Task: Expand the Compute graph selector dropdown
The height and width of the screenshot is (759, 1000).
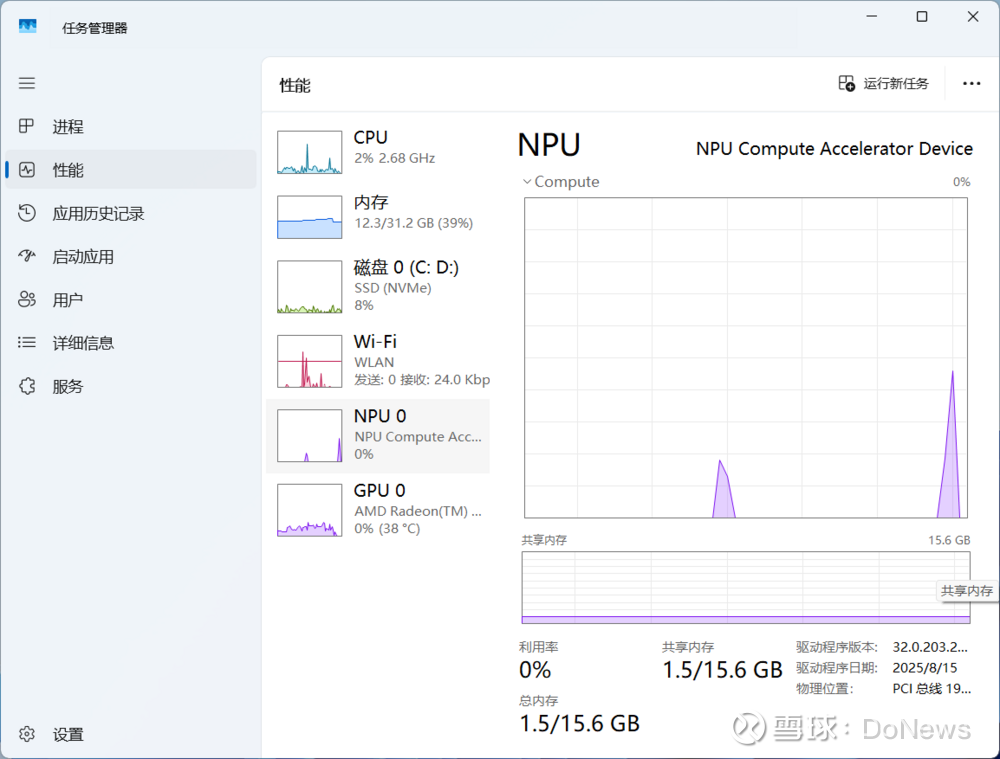Action: [x=527, y=182]
